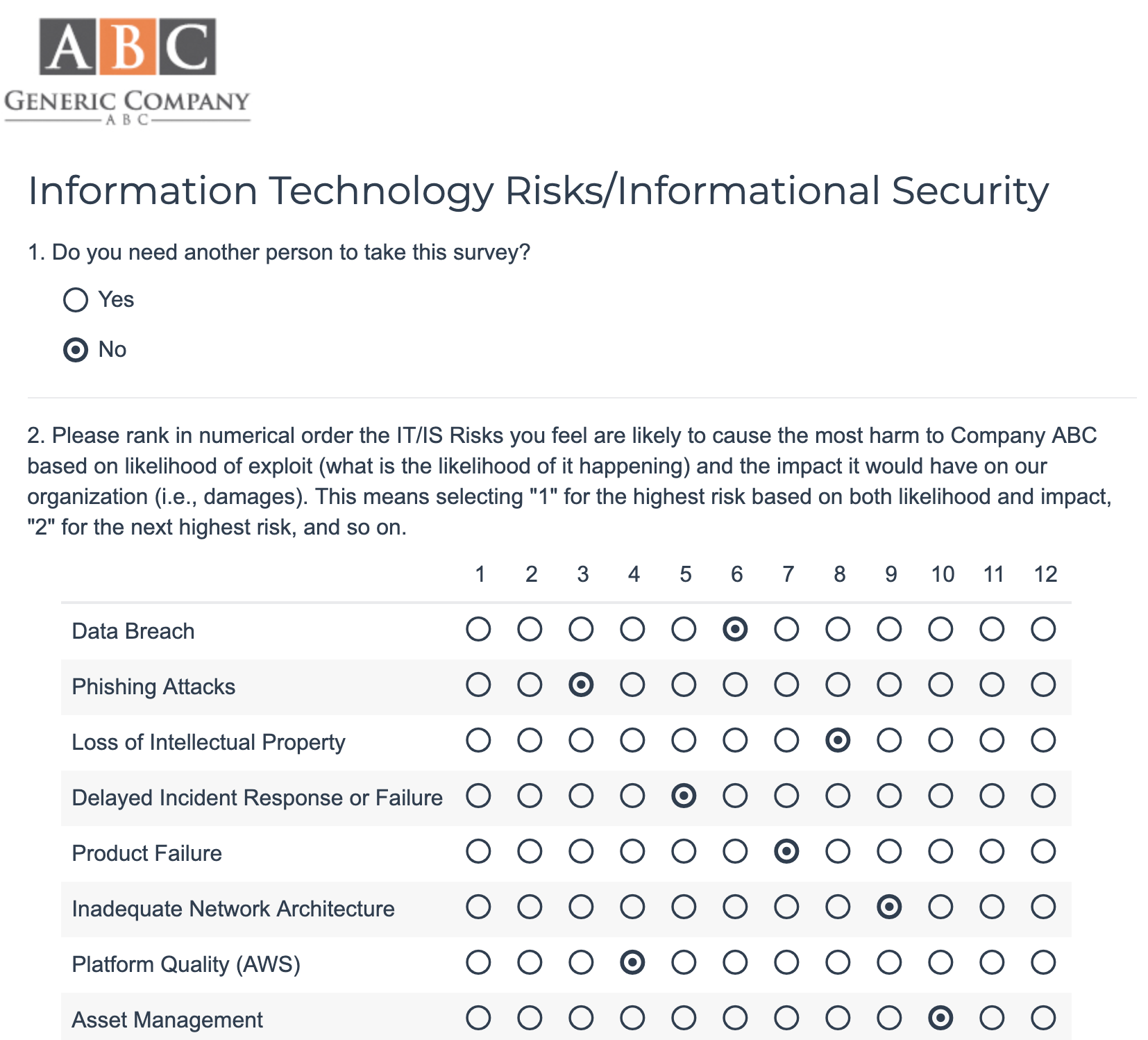Rank Inadequate Network Architecture as 9
1148x1040 pixels.
(889, 907)
